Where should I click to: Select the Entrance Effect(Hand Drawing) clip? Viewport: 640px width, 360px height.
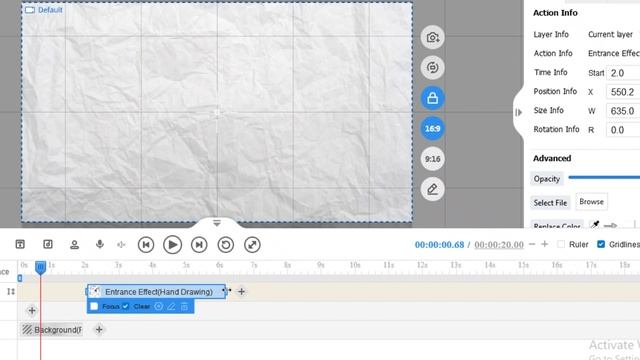click(156, 291)
